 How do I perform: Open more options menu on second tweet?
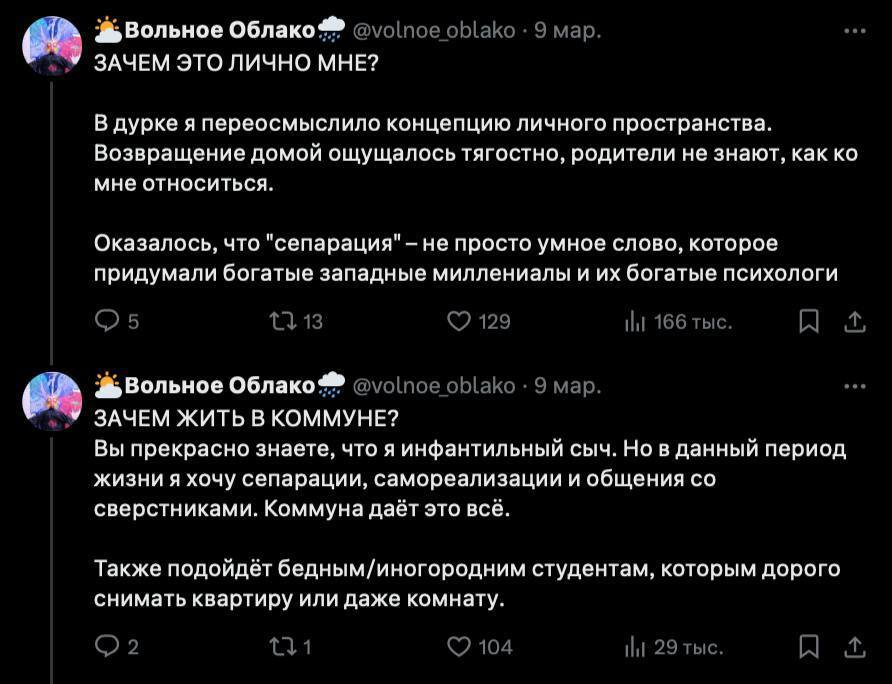click(x=854, y=386)
